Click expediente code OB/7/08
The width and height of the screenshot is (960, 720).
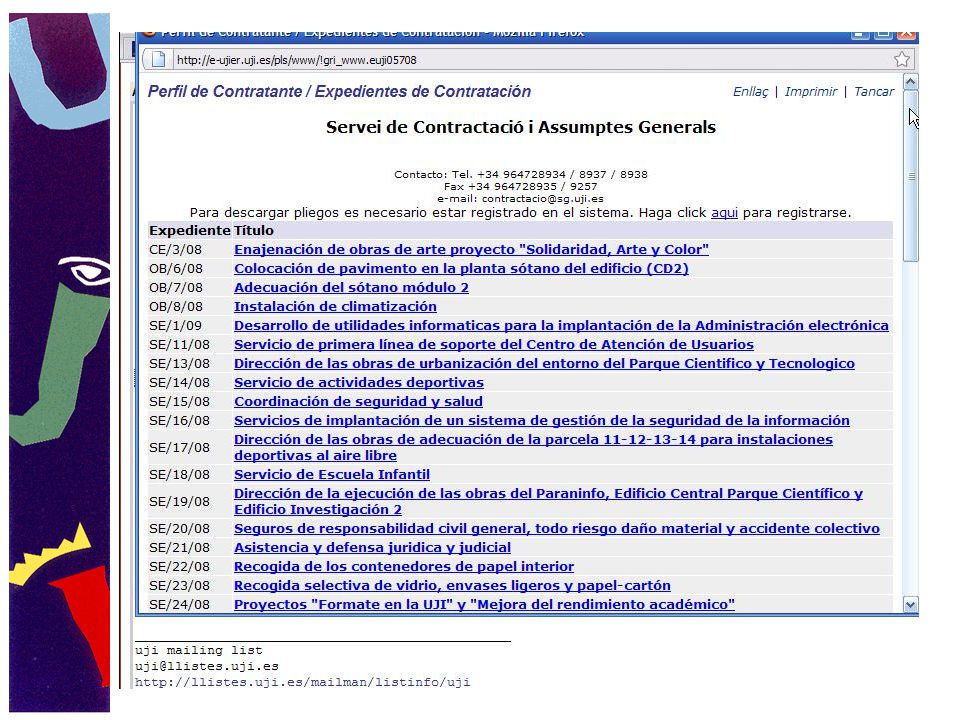176,288
